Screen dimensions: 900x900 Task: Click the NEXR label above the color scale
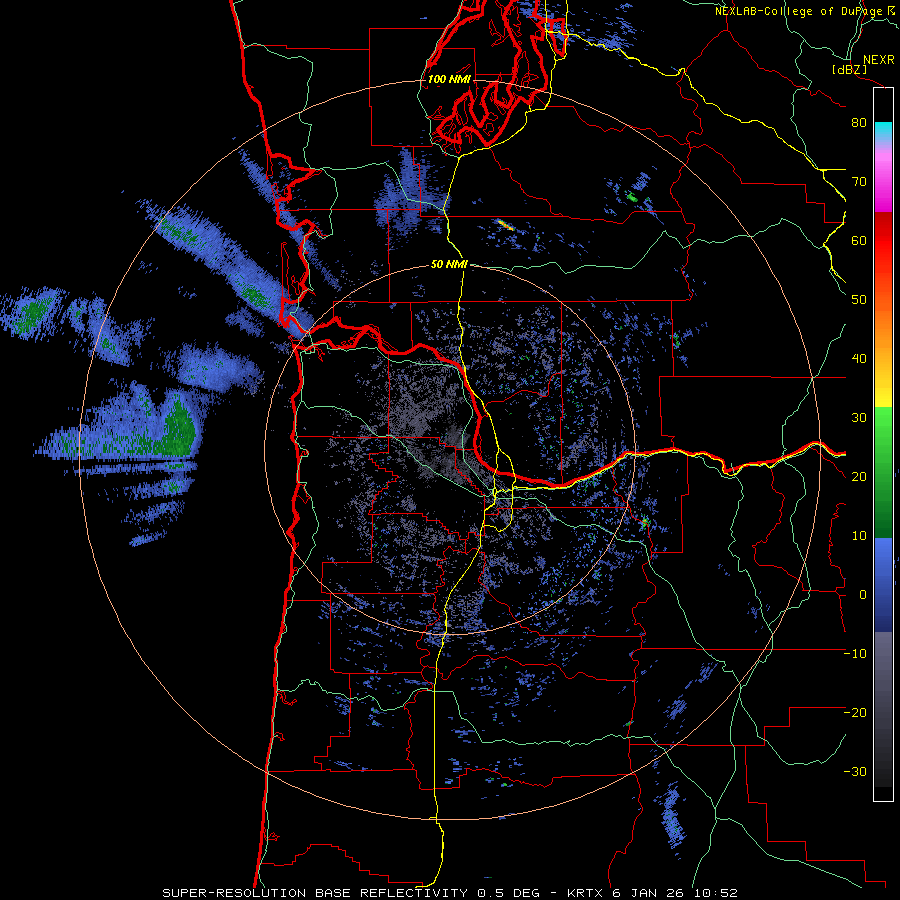(878, 60)
